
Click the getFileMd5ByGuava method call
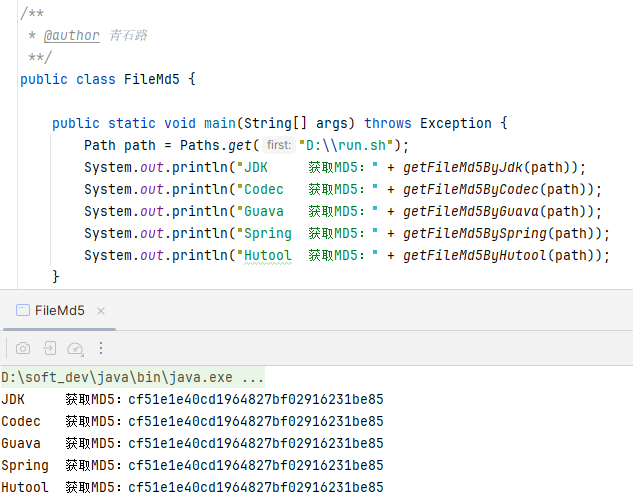[472, 211]
